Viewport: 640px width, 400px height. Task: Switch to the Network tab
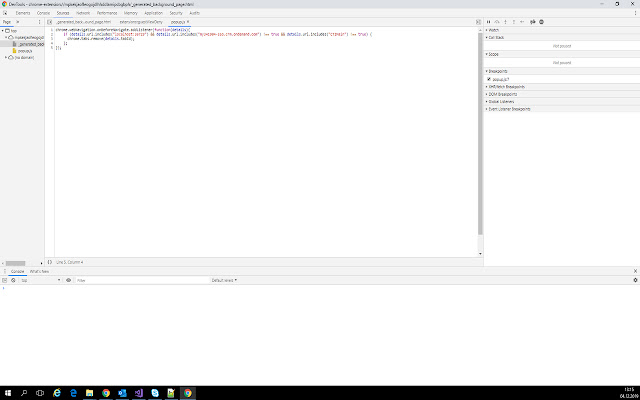pos(84,12)
